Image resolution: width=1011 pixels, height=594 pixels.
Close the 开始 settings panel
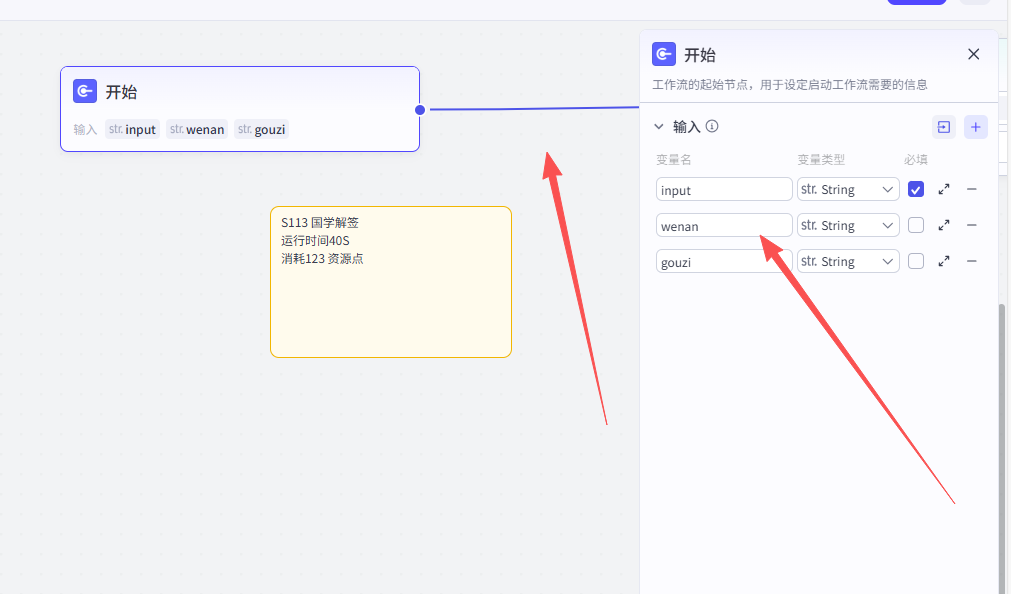973,54
